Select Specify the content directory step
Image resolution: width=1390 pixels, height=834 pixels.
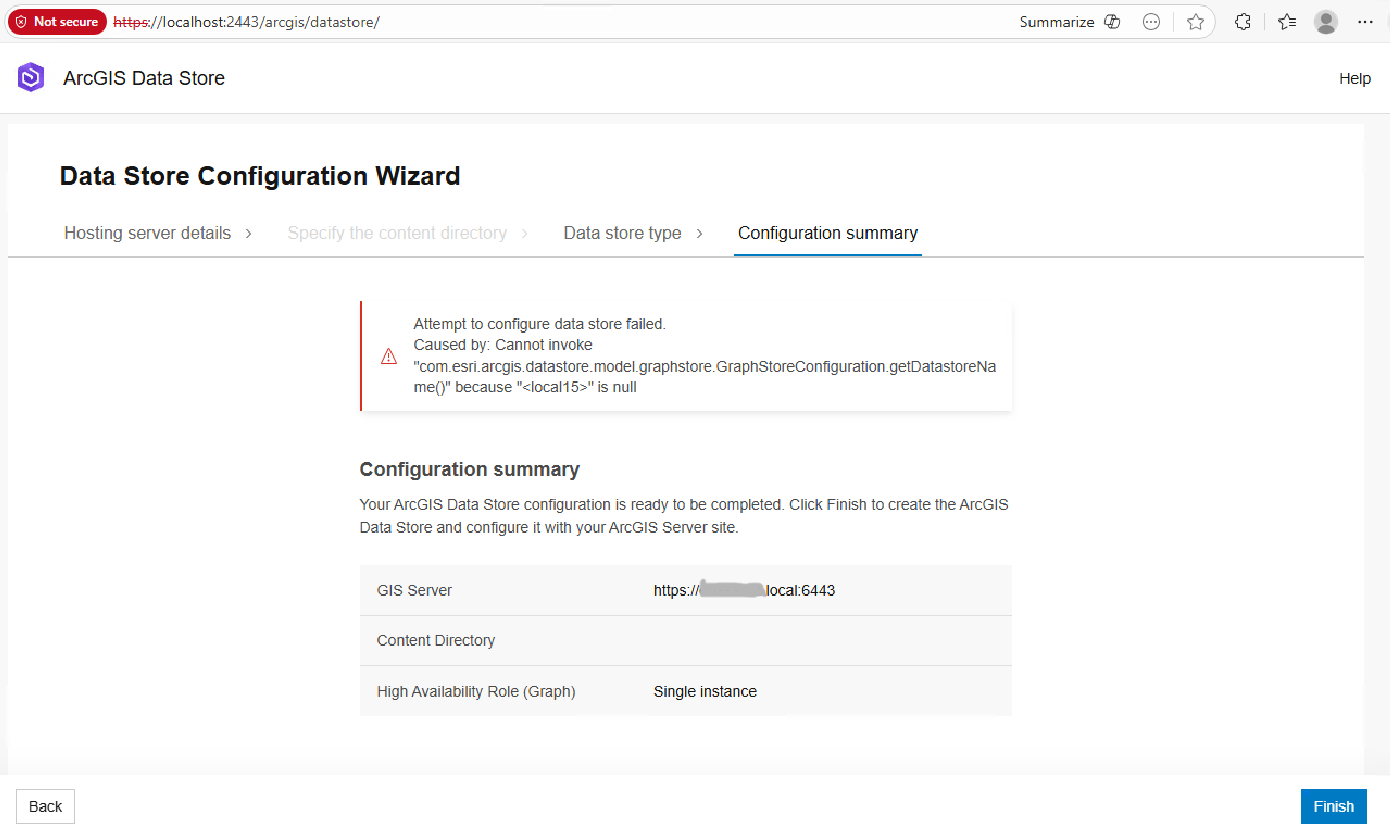397,233
